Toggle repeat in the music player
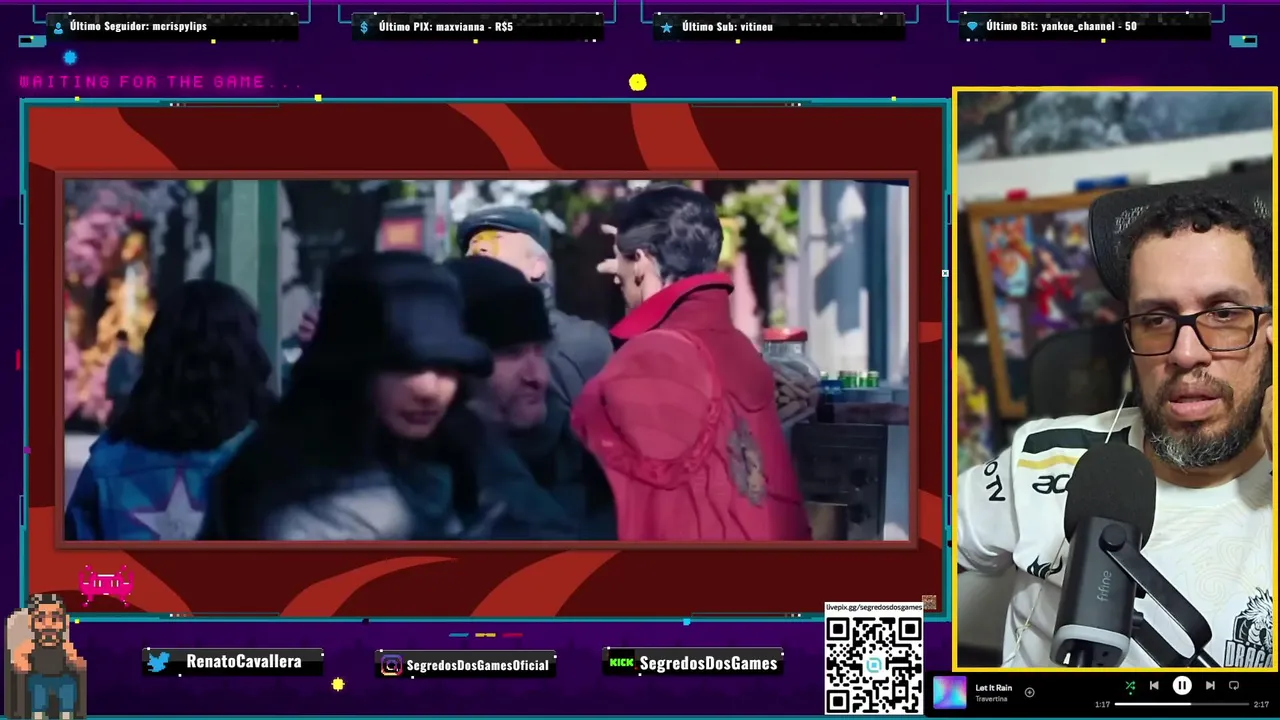 point(1234,686)
